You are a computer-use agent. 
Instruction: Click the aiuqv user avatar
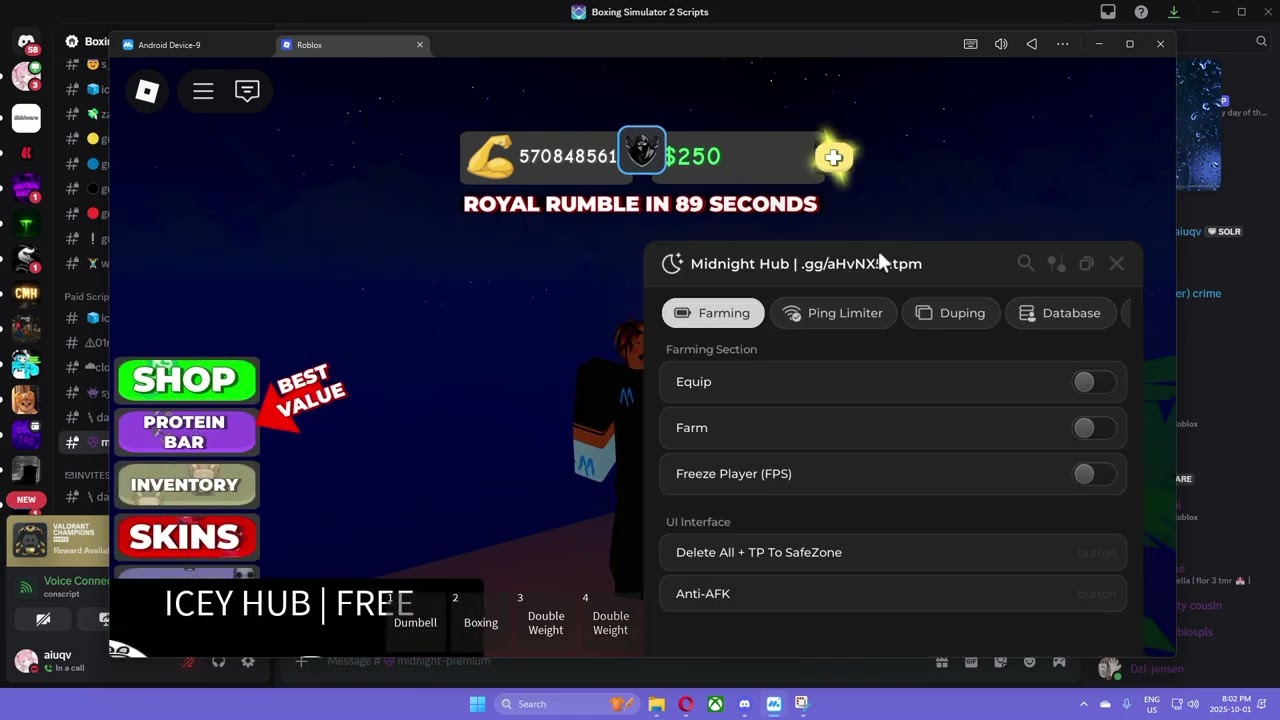pyautogui.click(x=26, y=660)
